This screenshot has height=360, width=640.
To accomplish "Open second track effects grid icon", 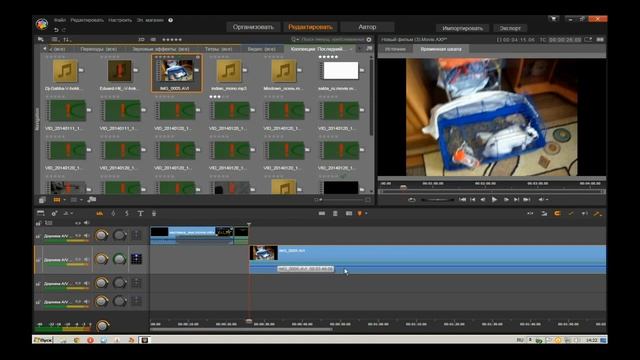I will (x=136, y=259).
